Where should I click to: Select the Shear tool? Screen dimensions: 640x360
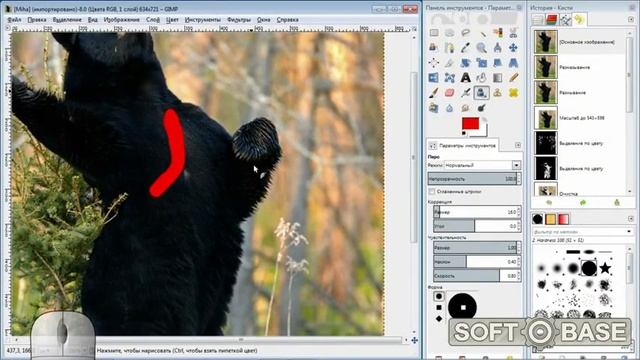(x=498, y=63)
